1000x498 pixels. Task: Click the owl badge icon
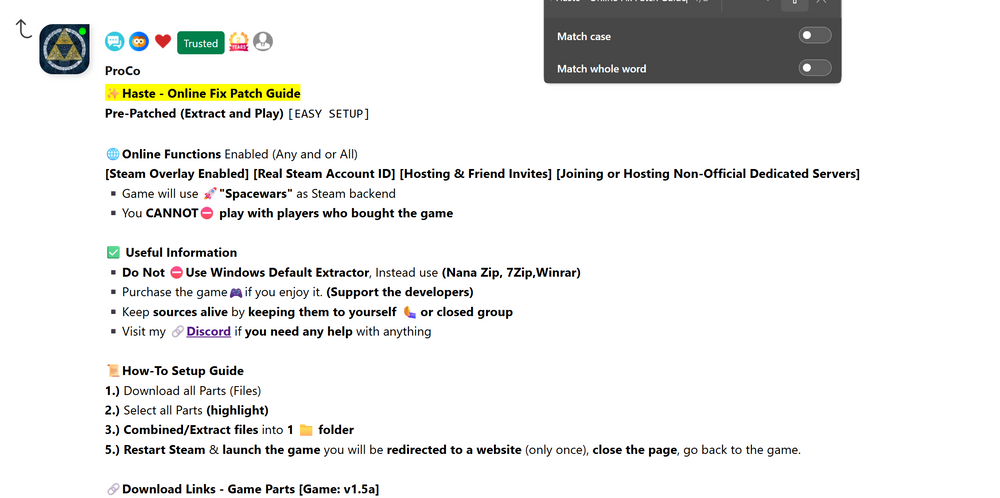click(x=139, y=42)
